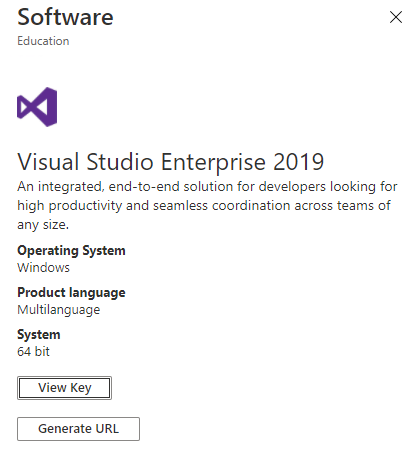Close the Software panel with the X

point(396,17)
